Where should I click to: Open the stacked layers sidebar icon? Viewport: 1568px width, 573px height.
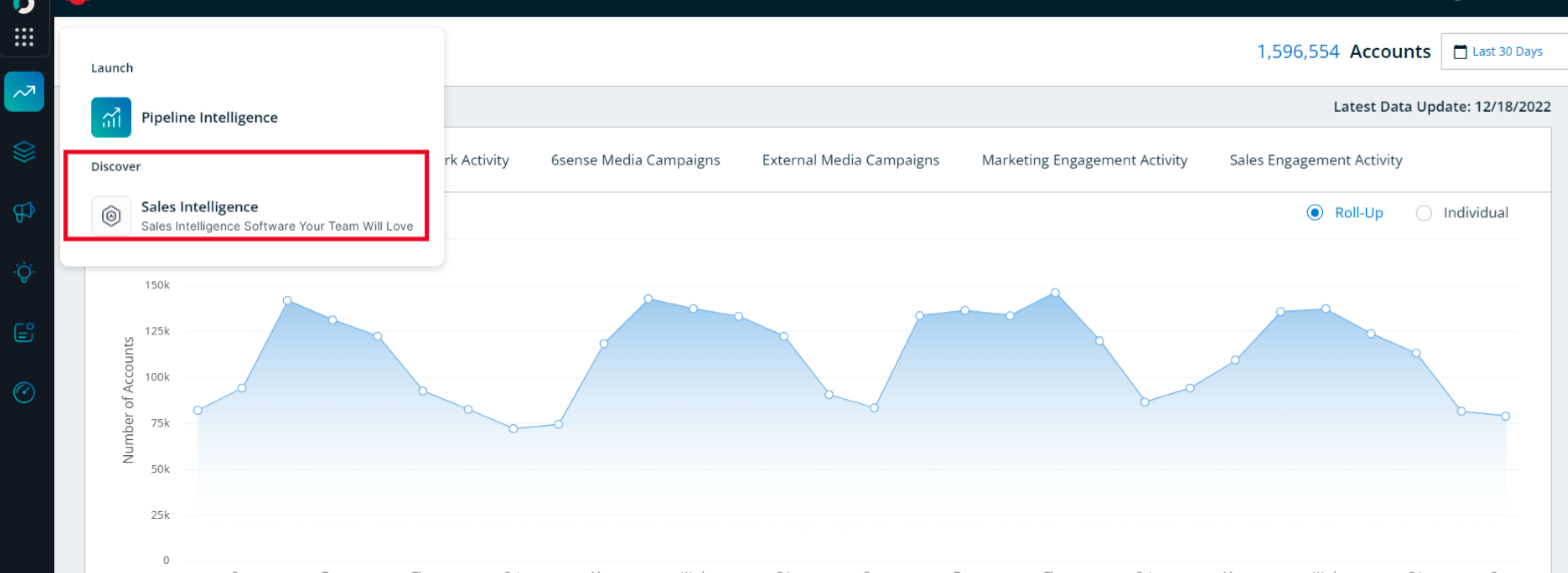tap(24, 151)
